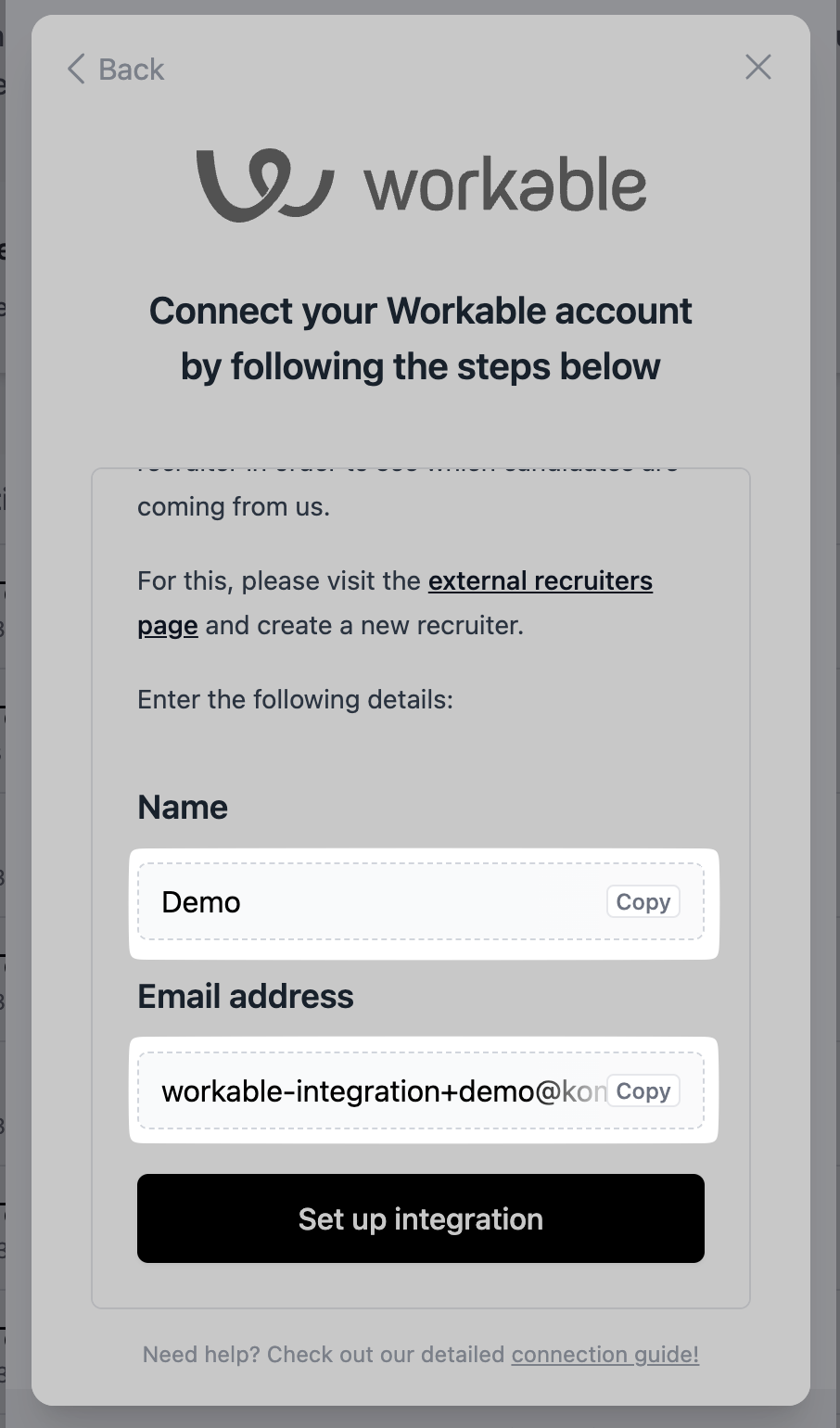Select the Demo name field
This screenshot has width=840, height=1428.
(371, 902)
